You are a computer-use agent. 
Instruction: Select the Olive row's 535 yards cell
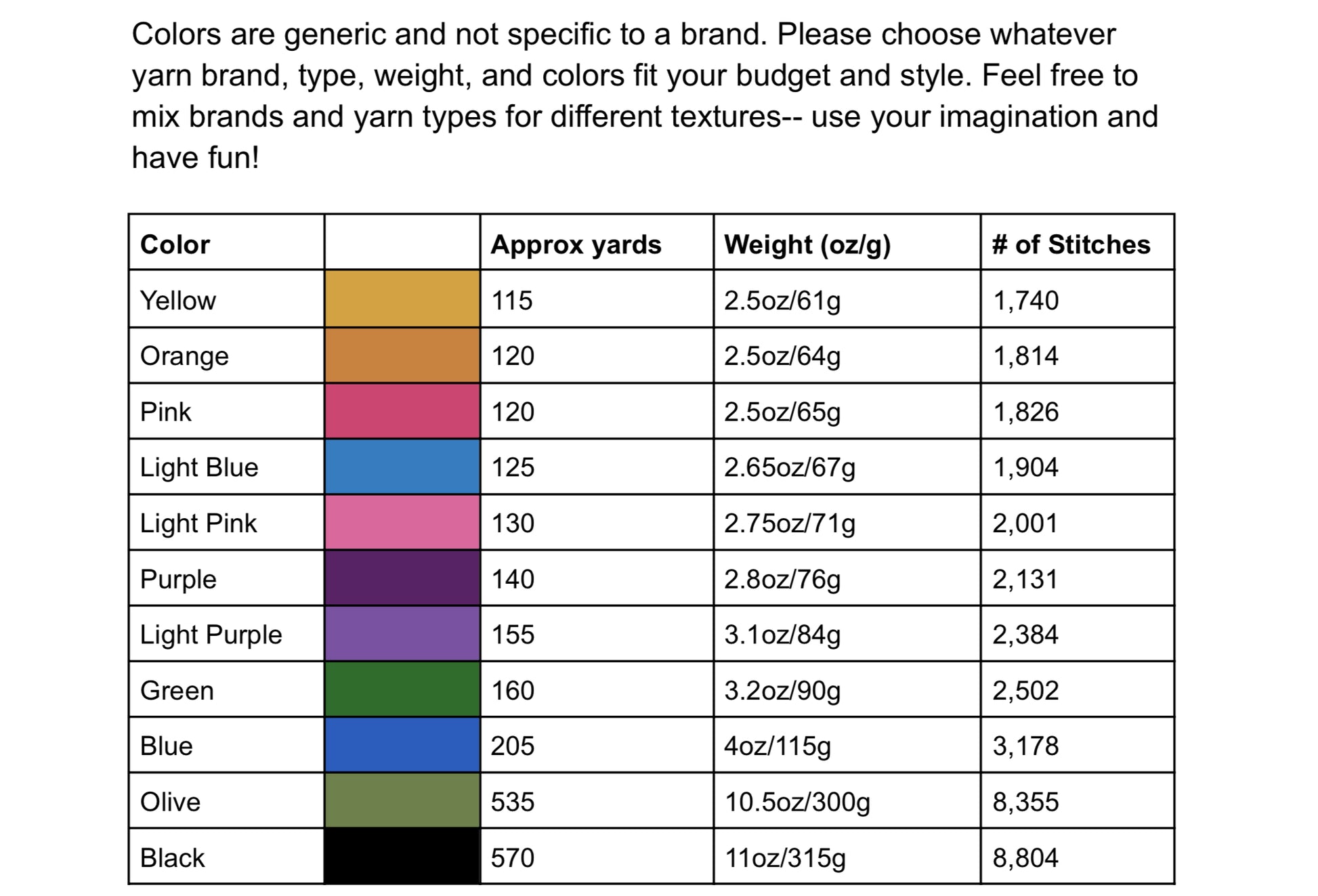click(513, 802)
